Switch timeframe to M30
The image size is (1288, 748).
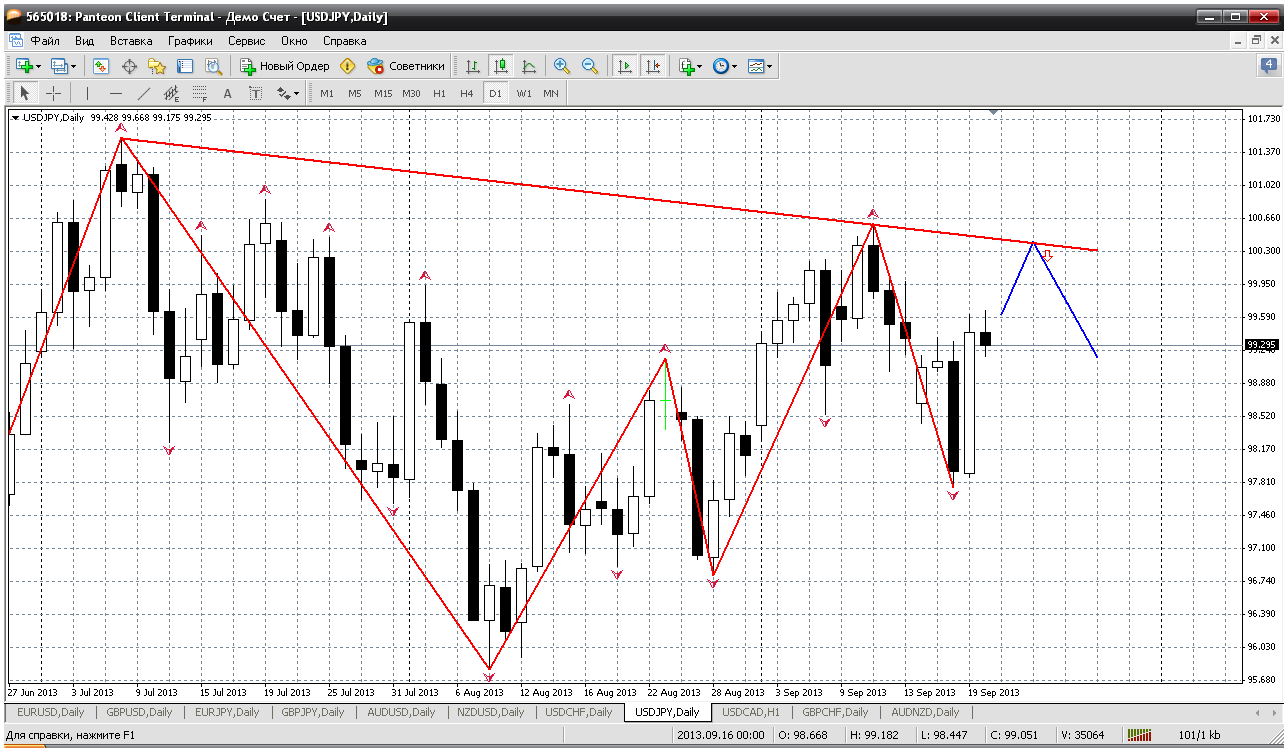411,93
